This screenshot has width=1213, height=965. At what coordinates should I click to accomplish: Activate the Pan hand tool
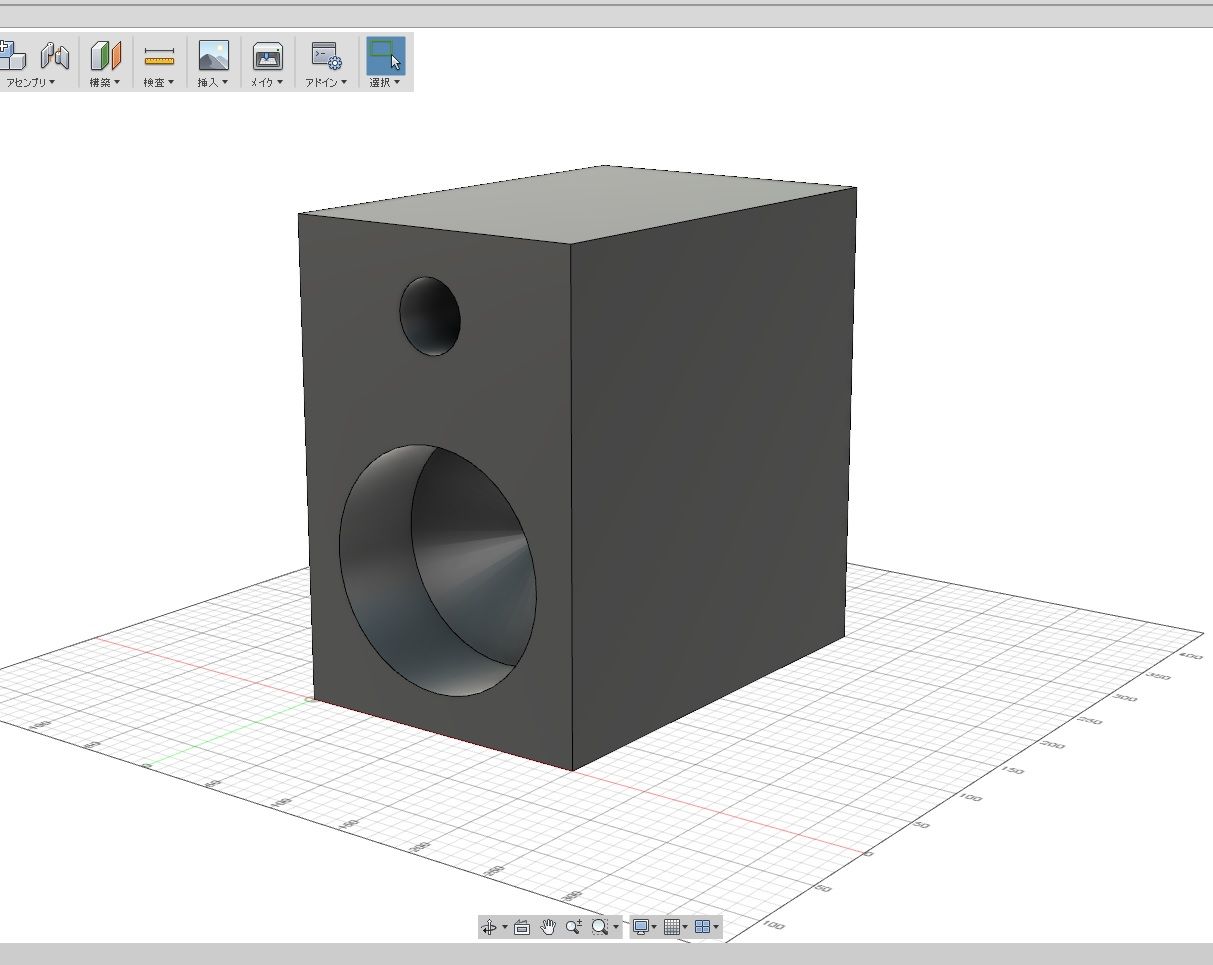click(548, 927)
